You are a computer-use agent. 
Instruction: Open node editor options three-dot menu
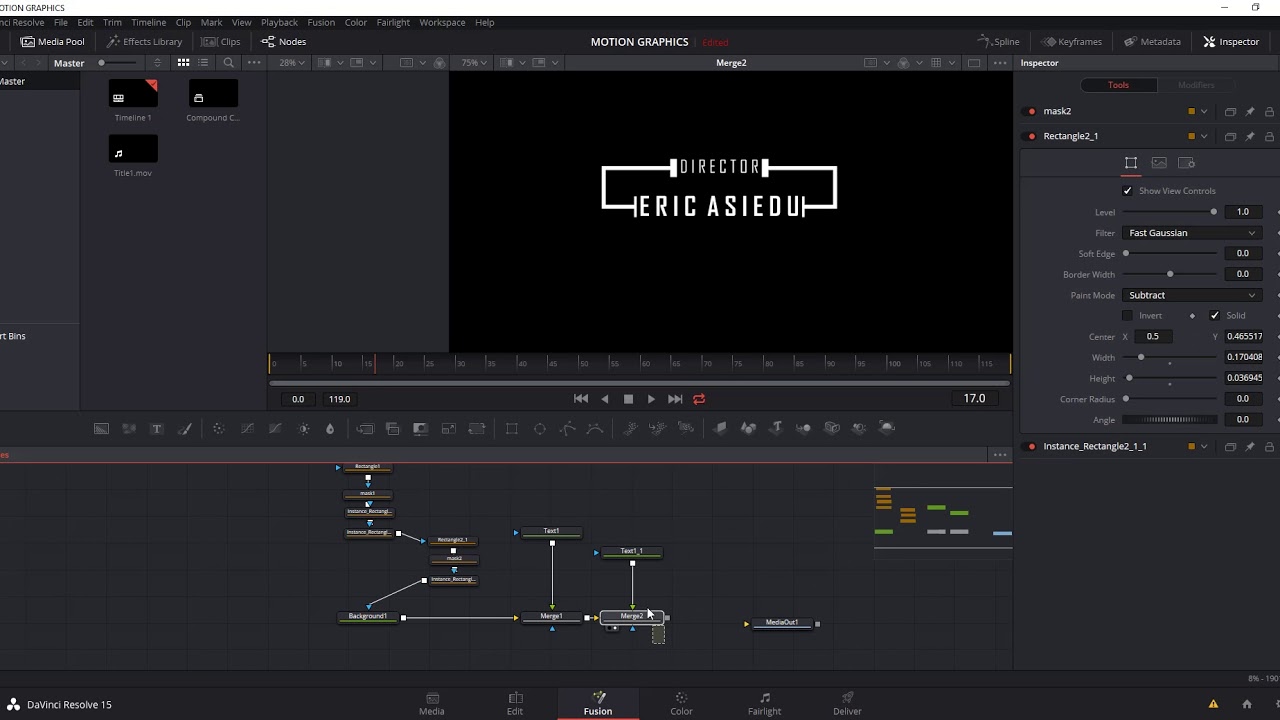(1000, 455)
